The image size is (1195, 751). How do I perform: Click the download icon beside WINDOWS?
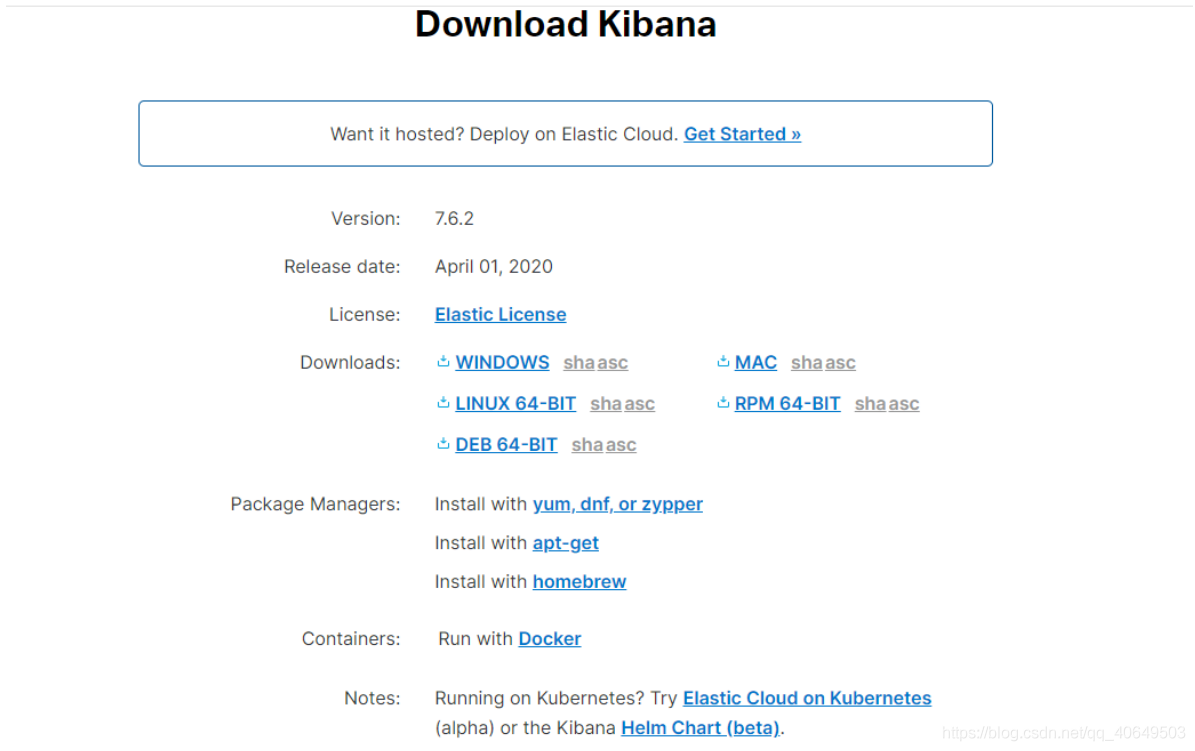pyautogui.click(x=443, y=362)
